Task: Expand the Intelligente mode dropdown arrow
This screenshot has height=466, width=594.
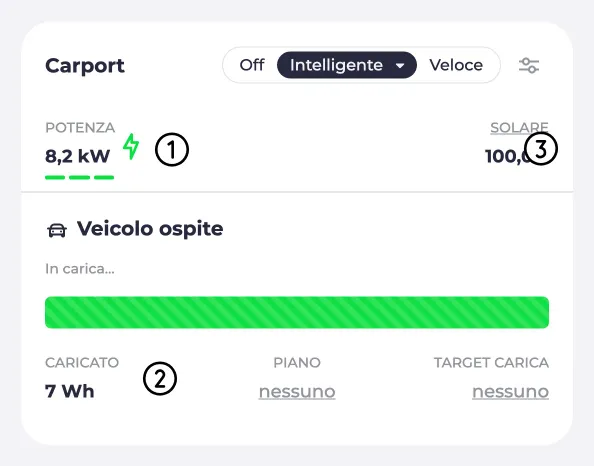Action: tap(400, 66)
